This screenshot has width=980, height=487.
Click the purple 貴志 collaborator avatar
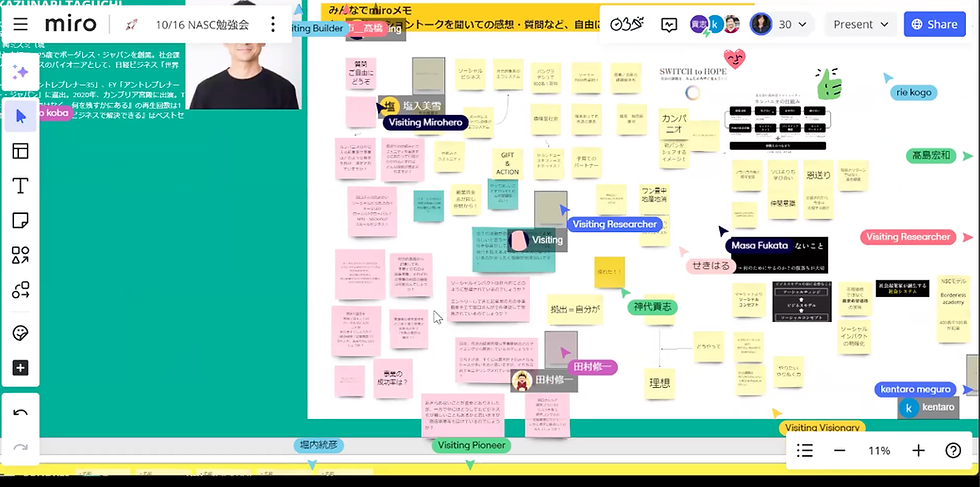coord(698,24)
